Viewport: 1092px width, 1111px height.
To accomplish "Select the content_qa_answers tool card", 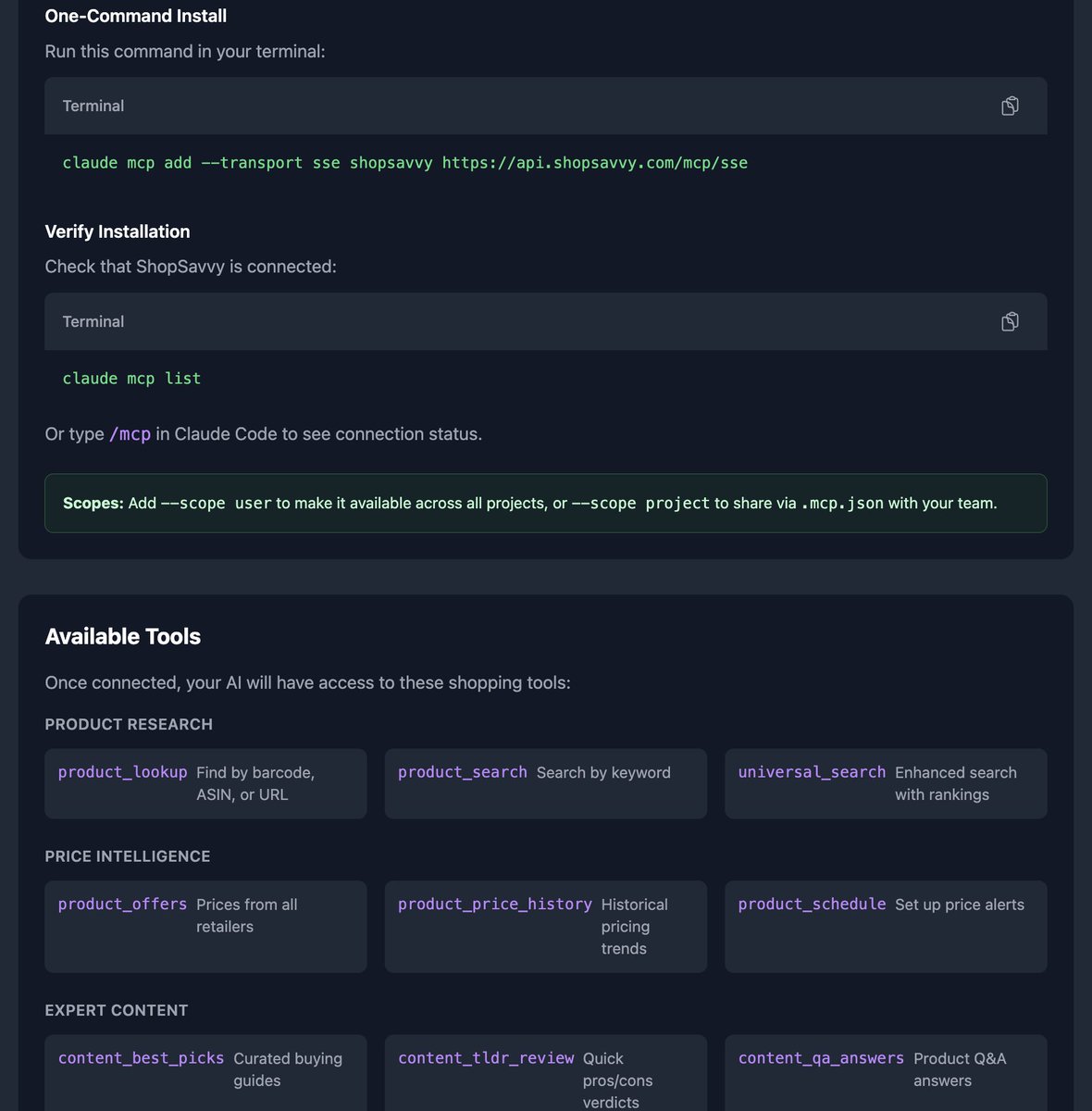I will (886, 1073).
